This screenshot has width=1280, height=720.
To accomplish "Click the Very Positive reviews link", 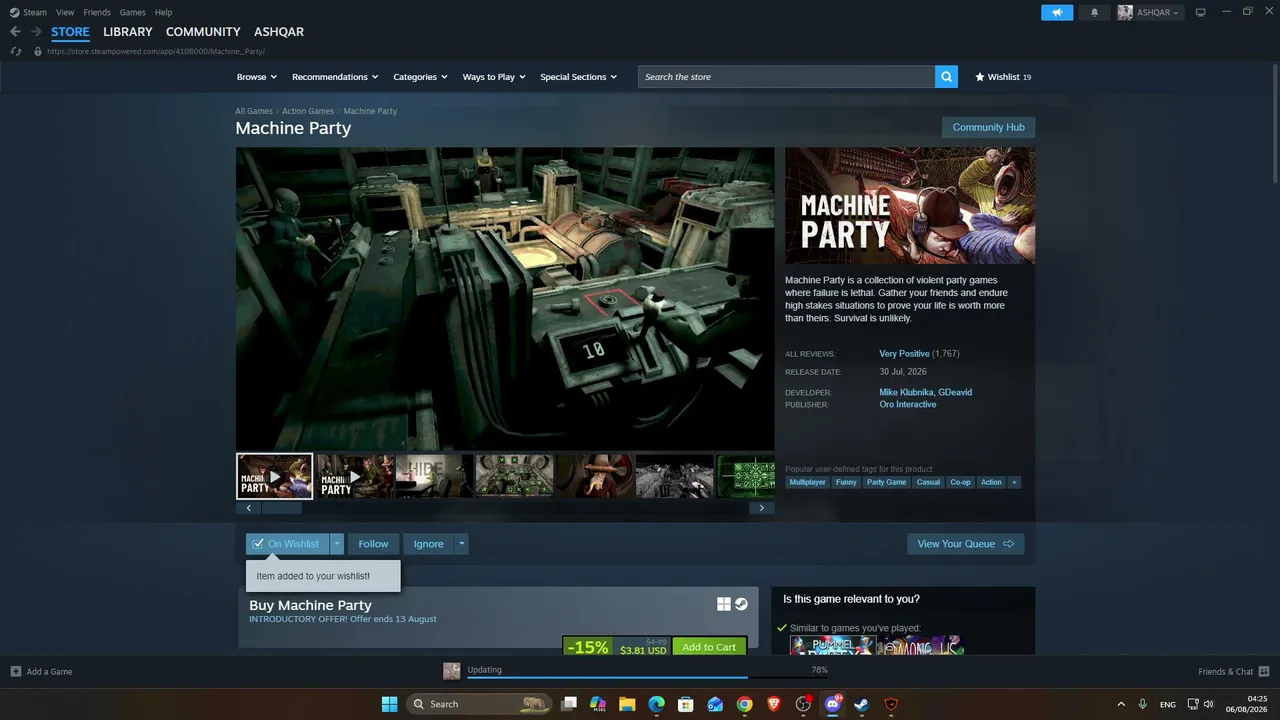I will (904, 354).
